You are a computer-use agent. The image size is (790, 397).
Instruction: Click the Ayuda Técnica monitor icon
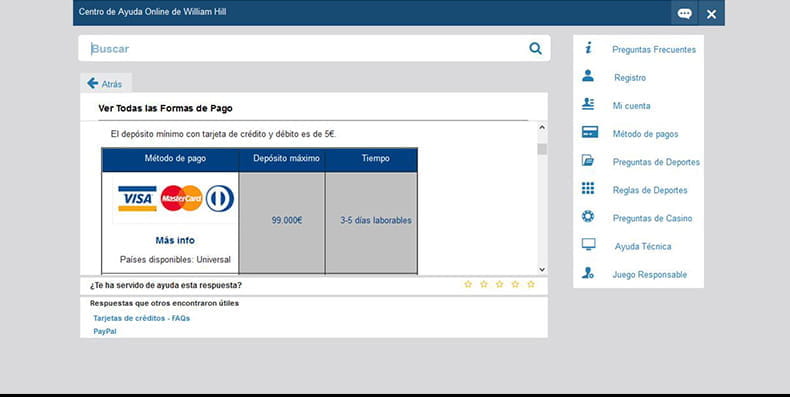(x=588, y=244)
